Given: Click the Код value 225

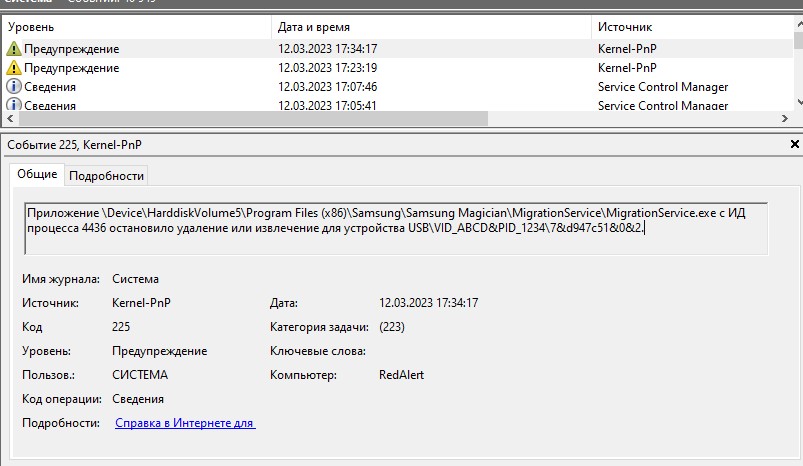Looking at the screenshot, I should point(121,327).
